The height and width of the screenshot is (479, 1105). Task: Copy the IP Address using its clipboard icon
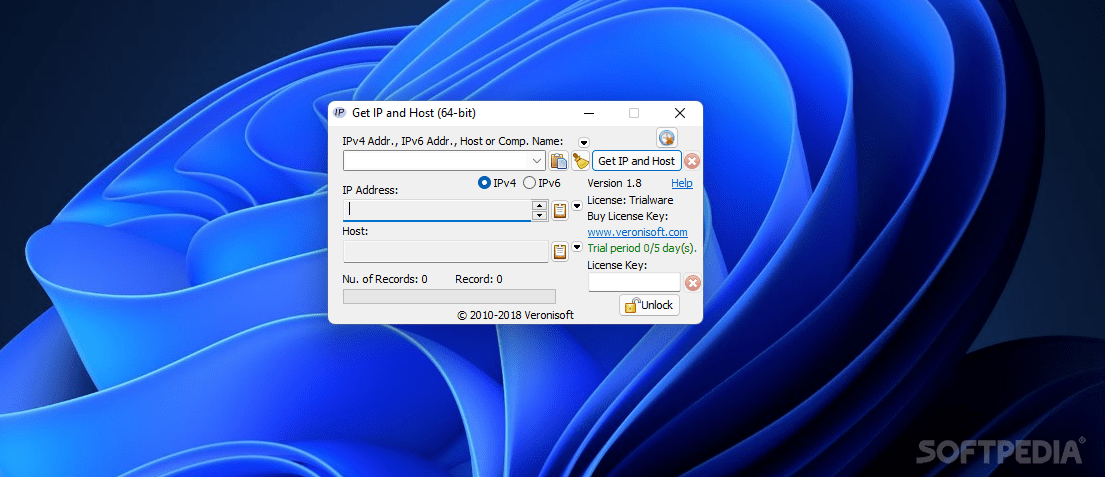tap(560, 210)
